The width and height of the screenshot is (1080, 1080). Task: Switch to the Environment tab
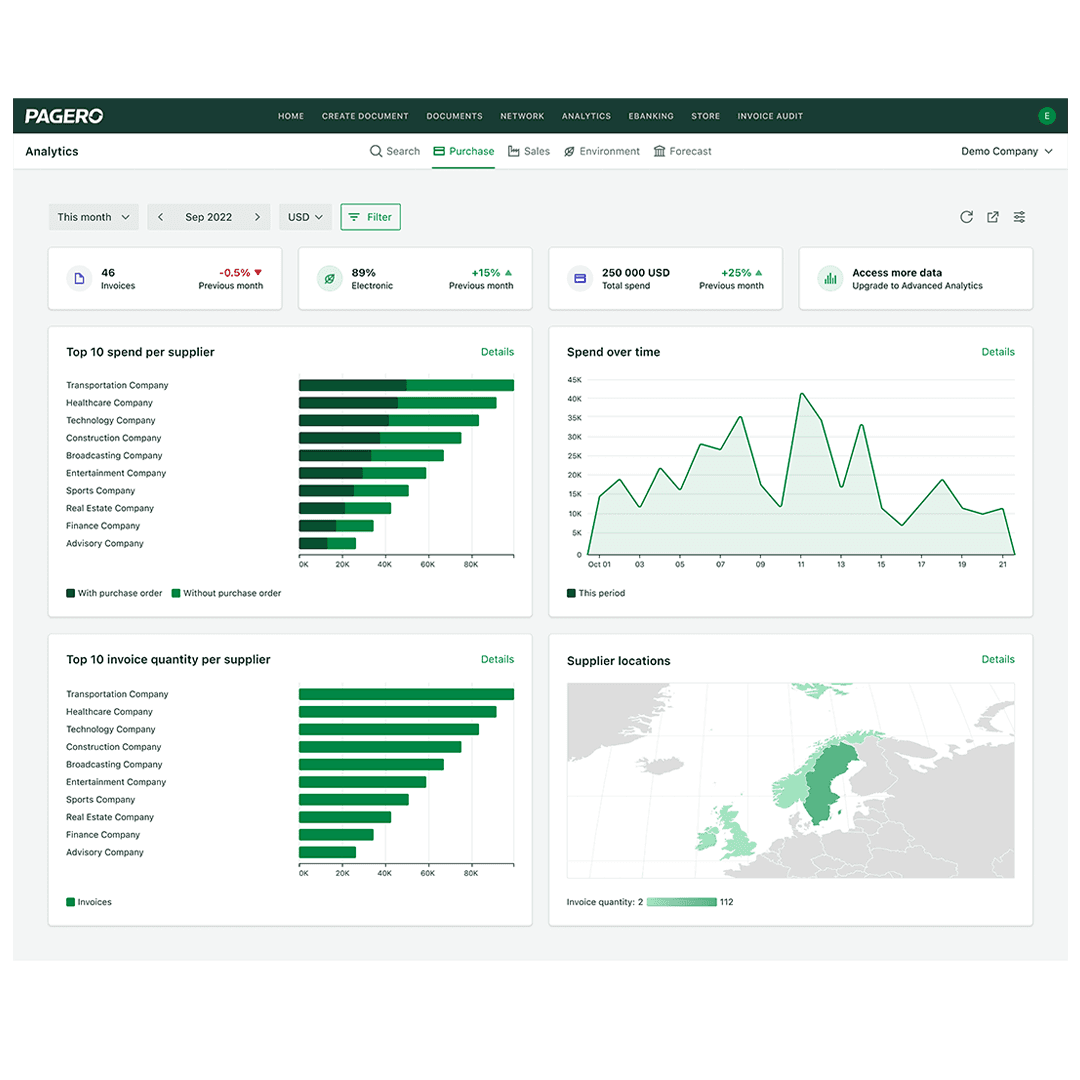(x=601, y=152)
